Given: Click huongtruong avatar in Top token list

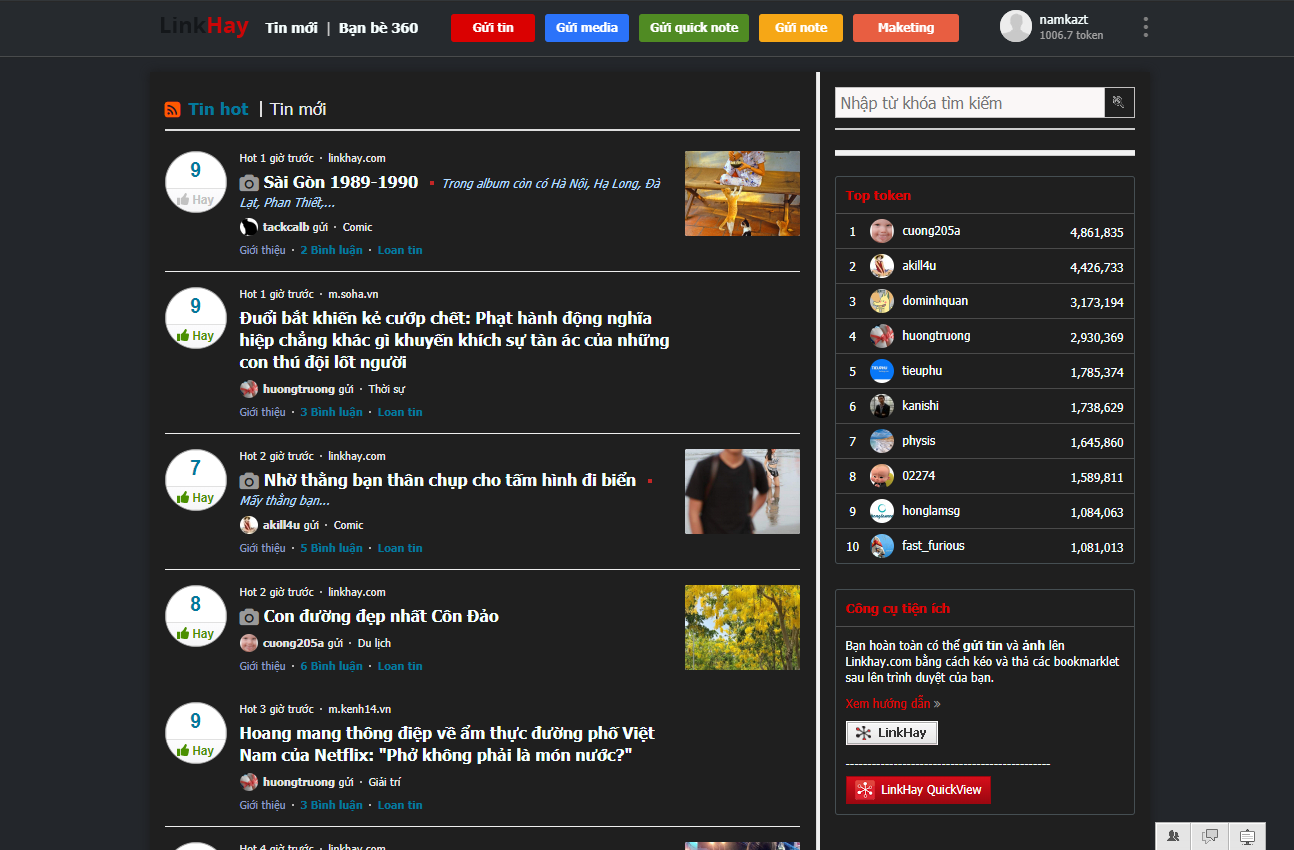Looking at the screenshot, I should [x=882, y=336].
